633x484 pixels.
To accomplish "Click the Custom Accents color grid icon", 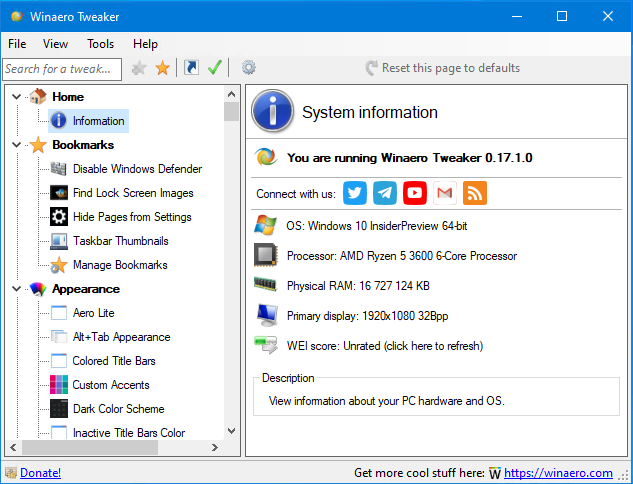I will 59,384.
